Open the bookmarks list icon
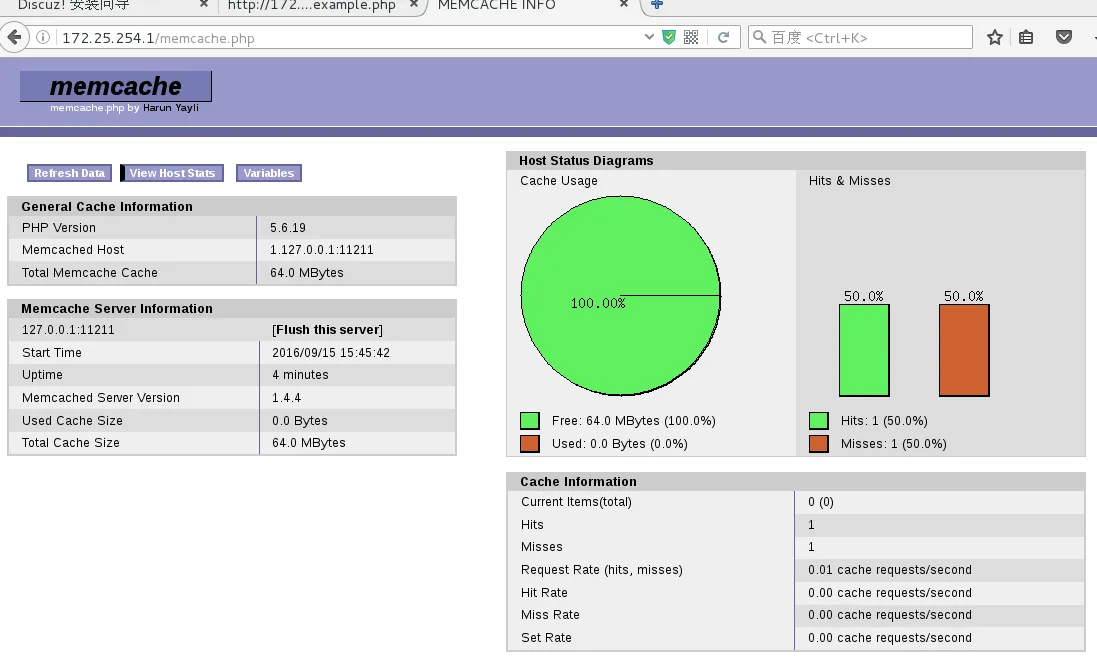This screenshot has height=658, width=1097. [x=1026, y=37]
